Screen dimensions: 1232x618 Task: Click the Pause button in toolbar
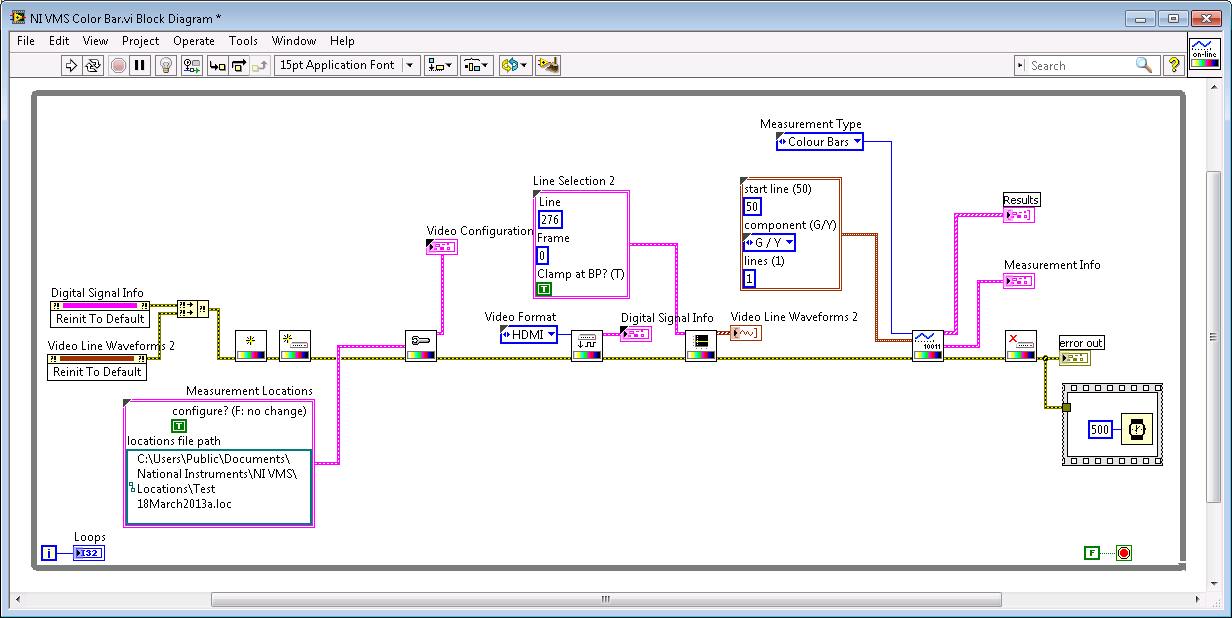(140, 66)
